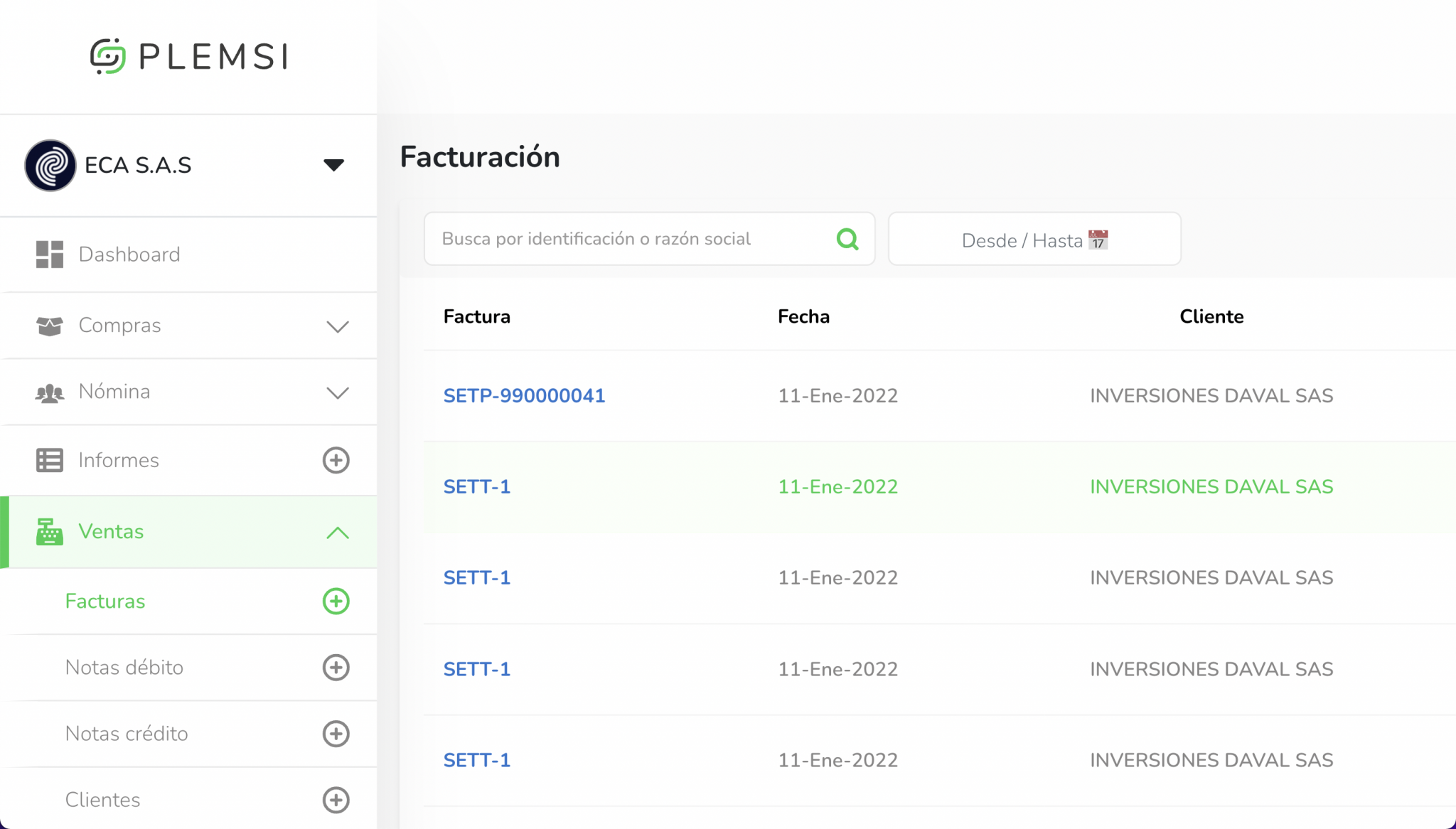Screen dimensions: 1456x829
Task: Open the Dashboard menu item
Action: click(129, 255)
